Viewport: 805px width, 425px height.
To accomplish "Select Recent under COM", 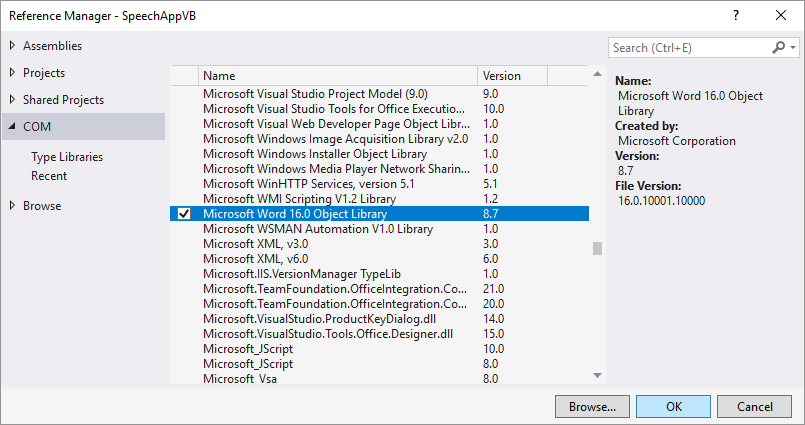I will point(49,176).
